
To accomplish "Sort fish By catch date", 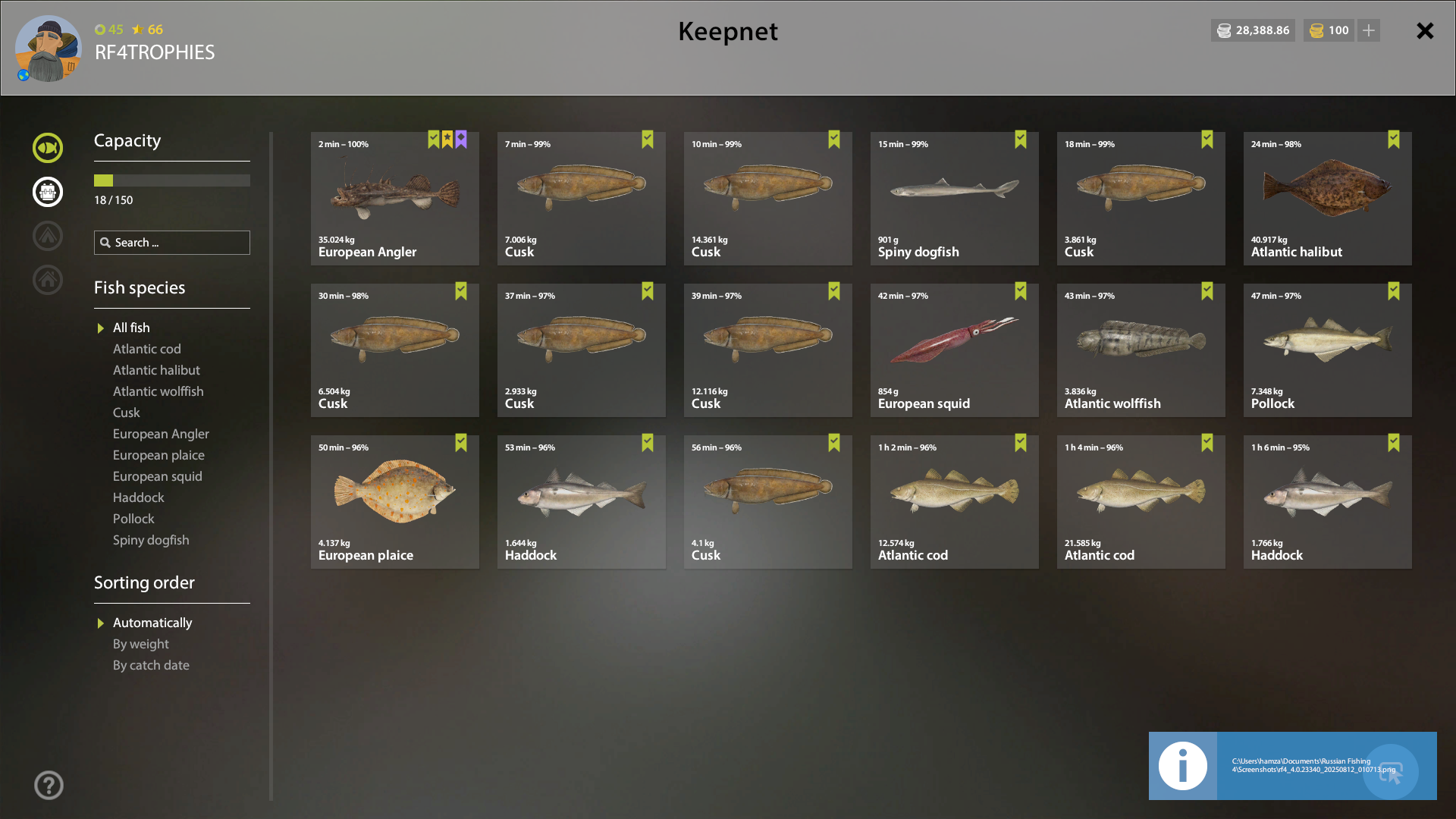I will 151,665.
